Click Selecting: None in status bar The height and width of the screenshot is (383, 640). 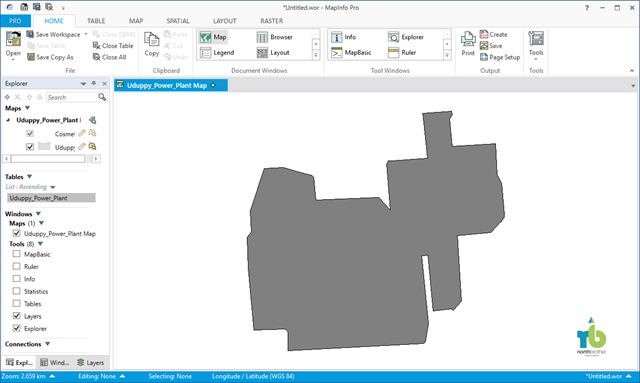[x=170, y=376]
